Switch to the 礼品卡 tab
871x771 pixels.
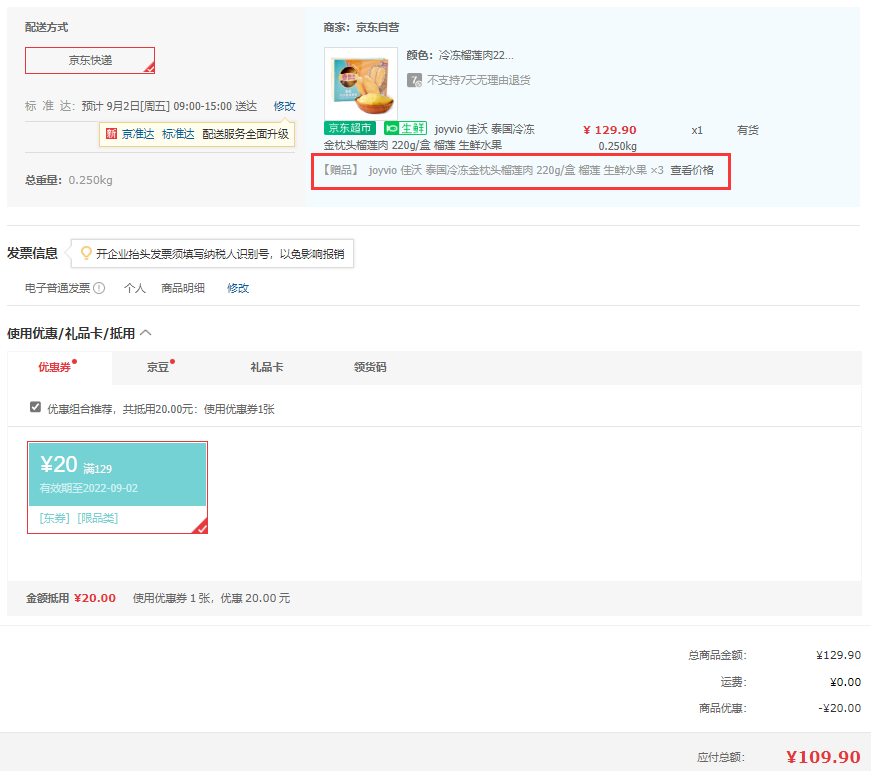(x=267, y=367)
